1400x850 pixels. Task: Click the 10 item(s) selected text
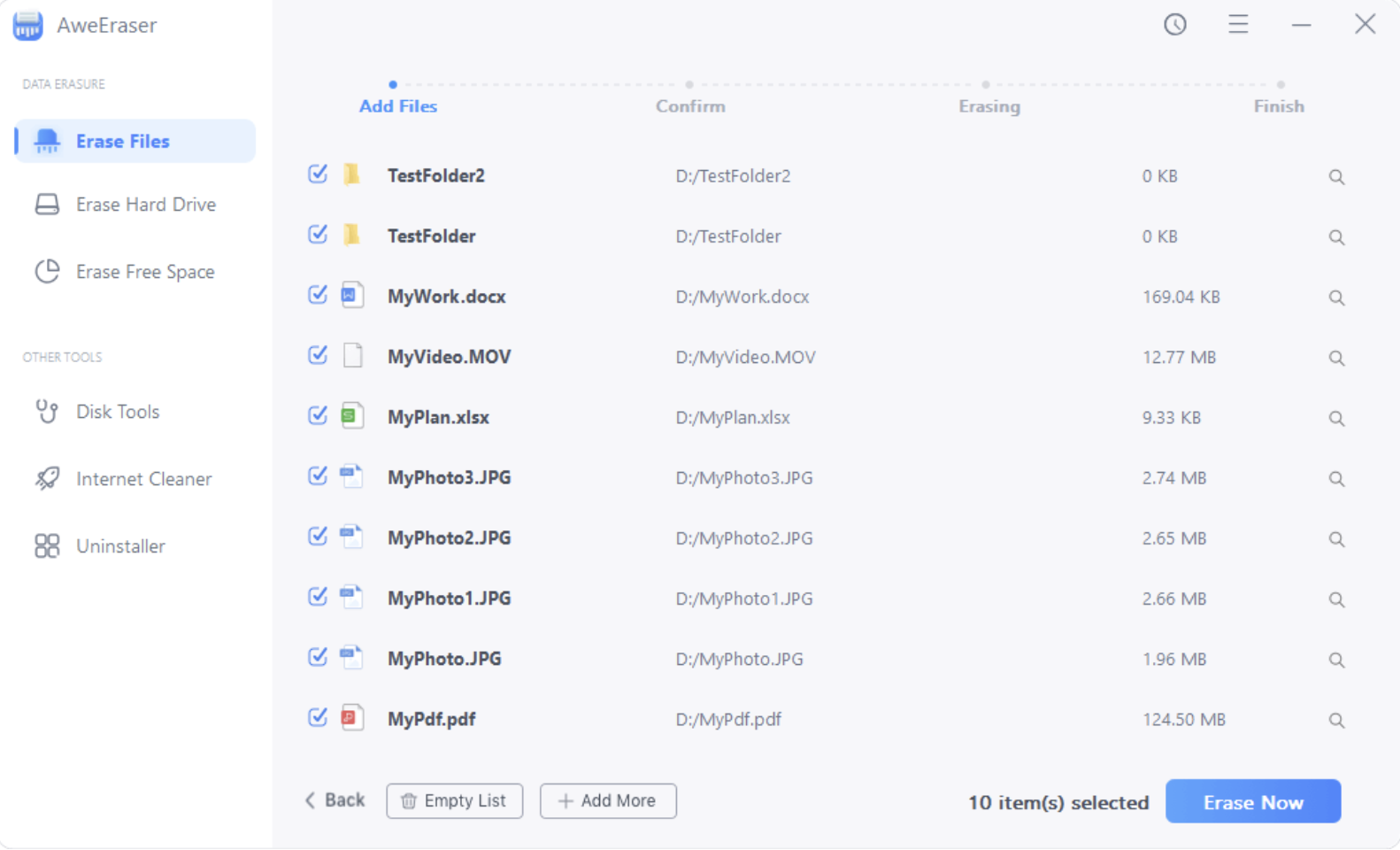coord(1058,802)
